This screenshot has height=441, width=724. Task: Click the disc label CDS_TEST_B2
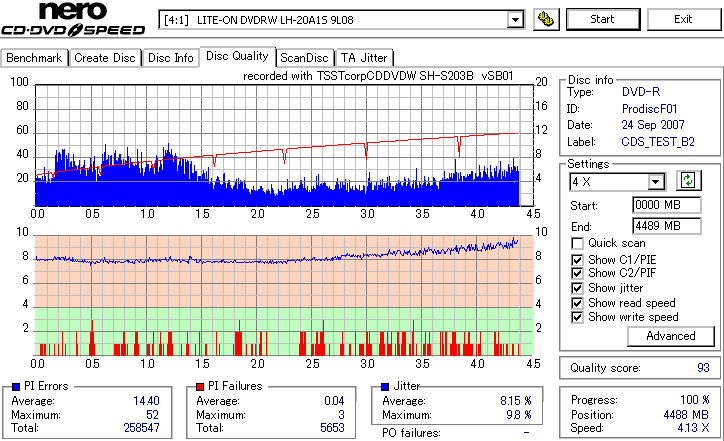(x=658, y=142)
